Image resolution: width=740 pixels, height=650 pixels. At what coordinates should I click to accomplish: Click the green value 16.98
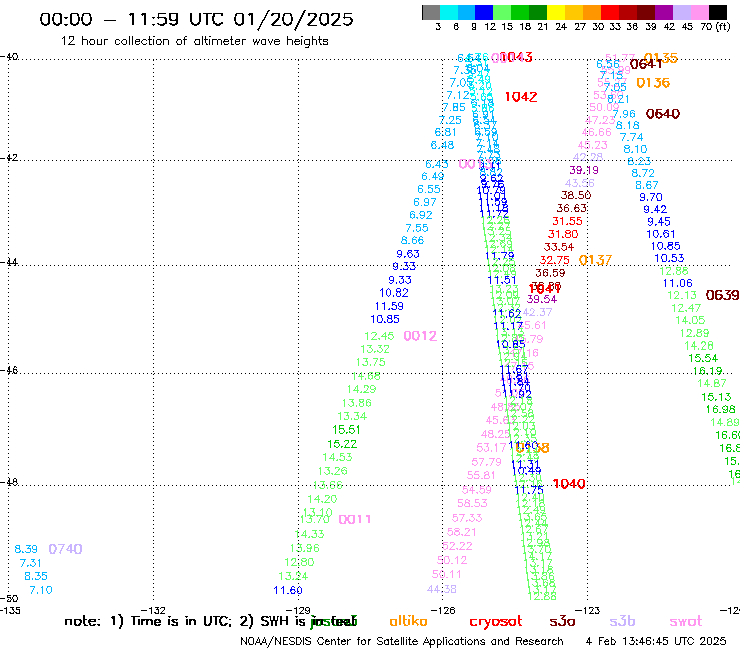pyautogui.click(x=721, y=410)
